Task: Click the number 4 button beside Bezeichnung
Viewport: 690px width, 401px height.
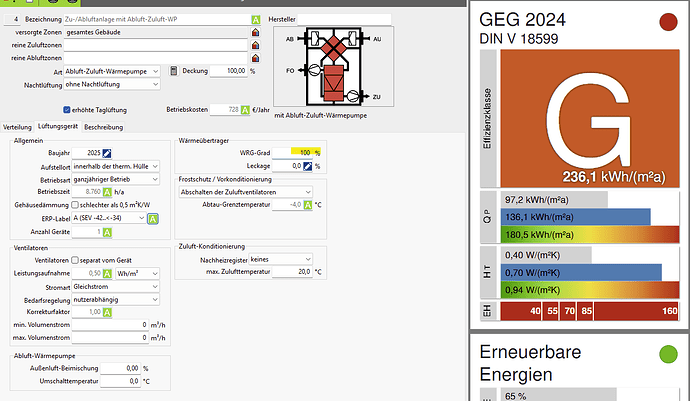Action: click(16, 18)
